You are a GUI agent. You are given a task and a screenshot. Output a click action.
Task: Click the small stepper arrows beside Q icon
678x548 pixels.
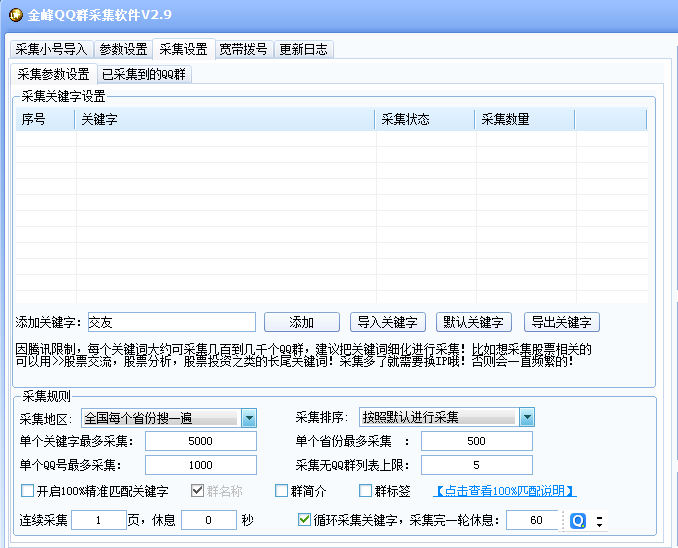click(599, 521)
